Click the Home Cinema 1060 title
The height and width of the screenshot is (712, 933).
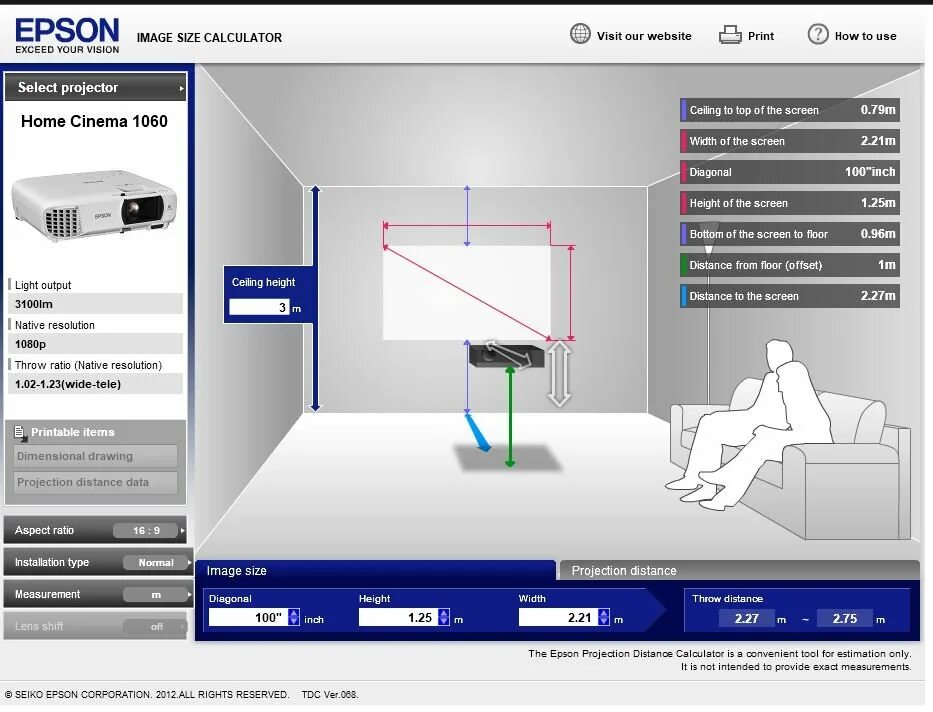95,121
